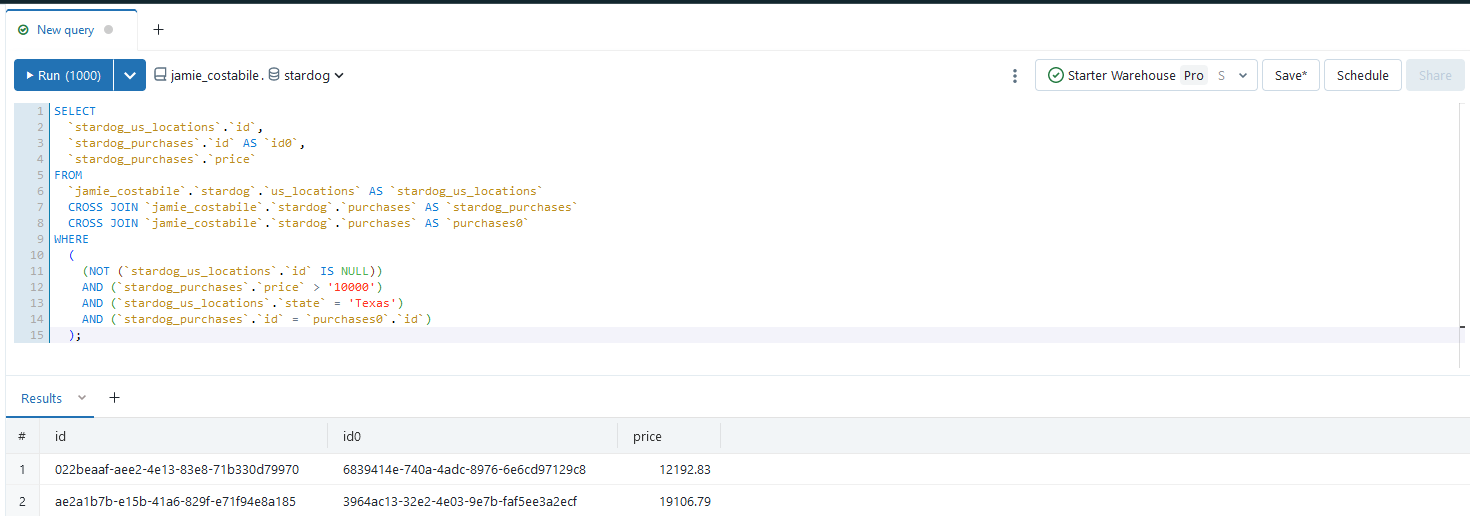
Task: Expand the stardog schema selector chevron
Action: 339,75
